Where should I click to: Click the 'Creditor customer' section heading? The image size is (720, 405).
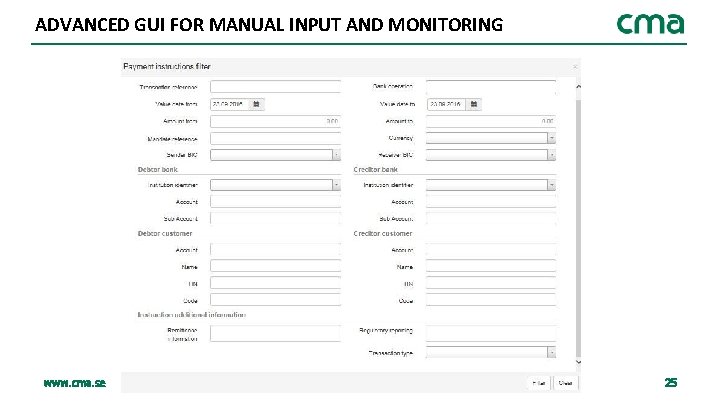tap(382, 233)
